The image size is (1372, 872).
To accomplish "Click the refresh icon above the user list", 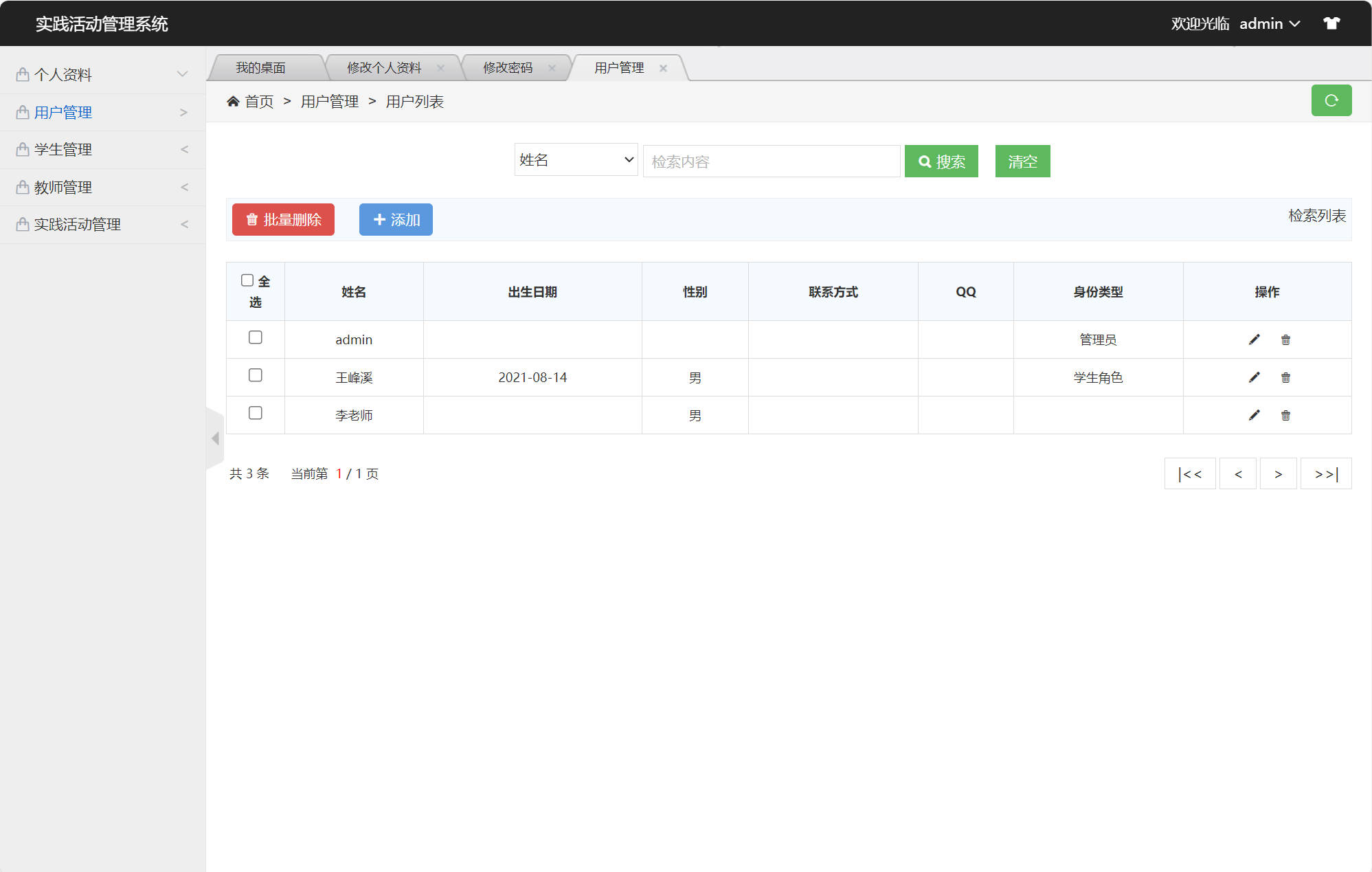I will (x=1331, y=100).
